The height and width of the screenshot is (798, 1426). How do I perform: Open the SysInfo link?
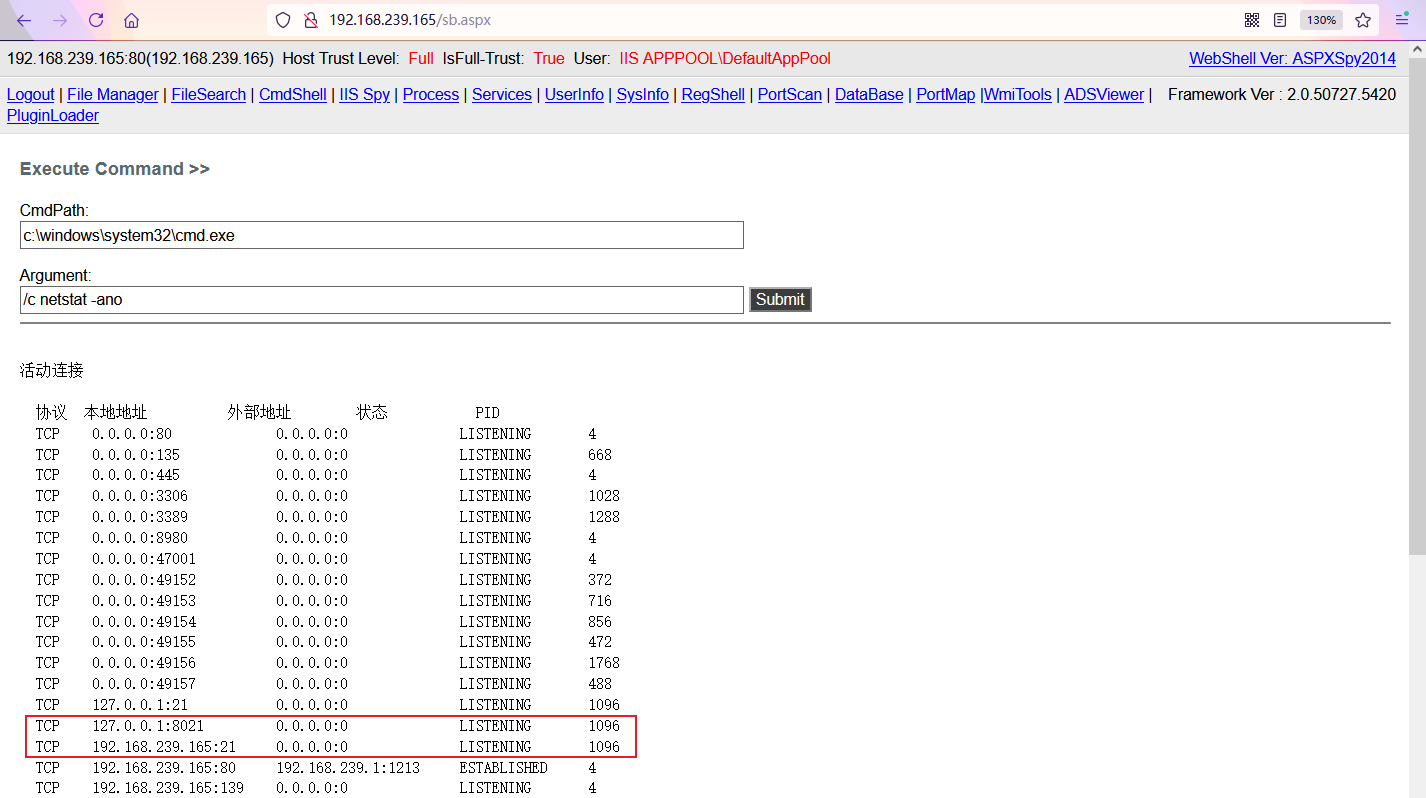(643, 95)
